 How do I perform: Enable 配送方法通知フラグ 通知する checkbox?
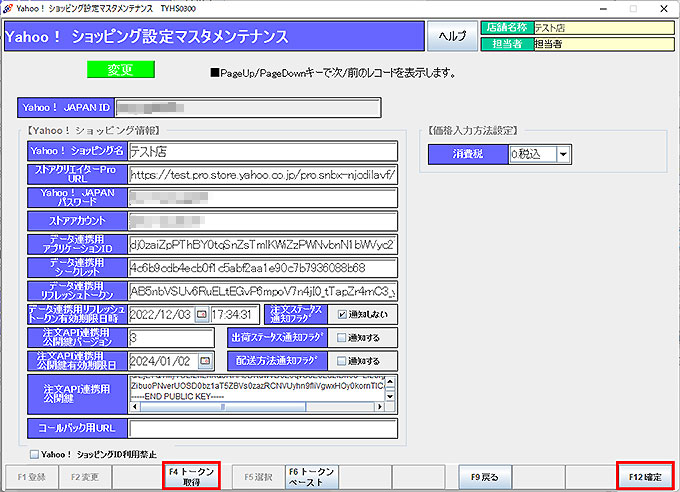[342, 361]
